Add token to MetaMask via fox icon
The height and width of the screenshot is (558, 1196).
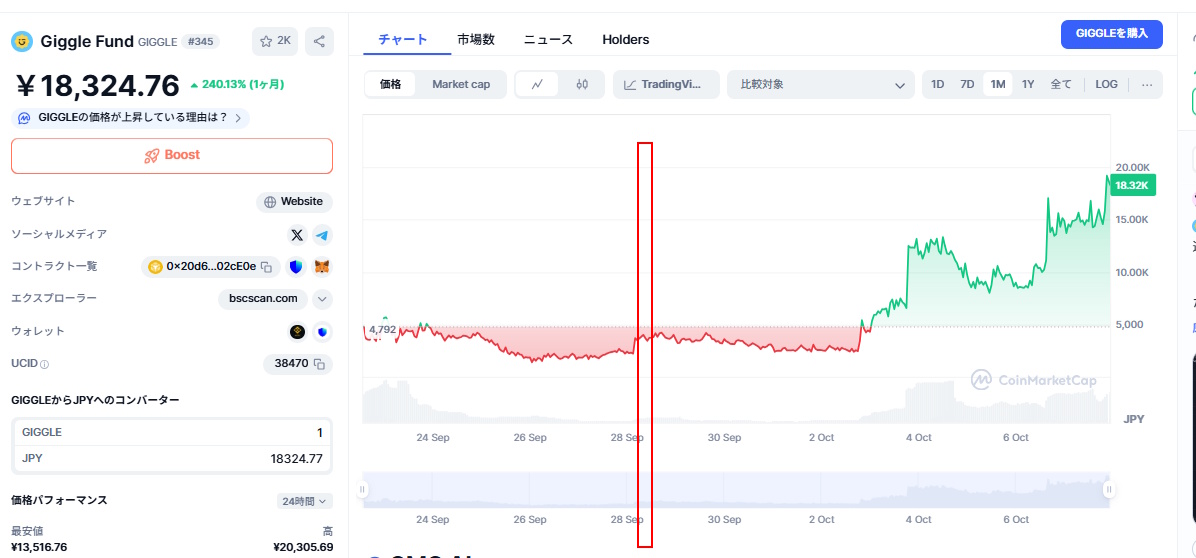[322, 267]
